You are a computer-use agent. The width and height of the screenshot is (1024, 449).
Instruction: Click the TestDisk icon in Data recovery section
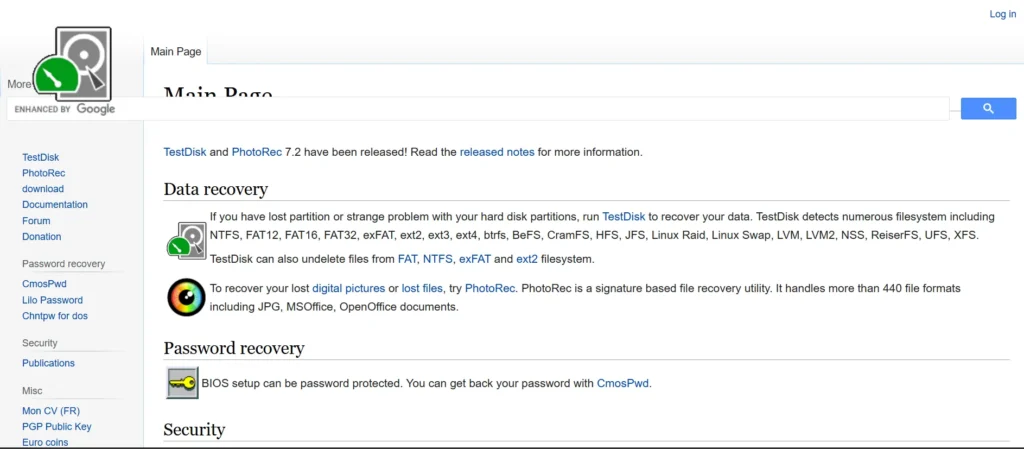coord(187,241)
